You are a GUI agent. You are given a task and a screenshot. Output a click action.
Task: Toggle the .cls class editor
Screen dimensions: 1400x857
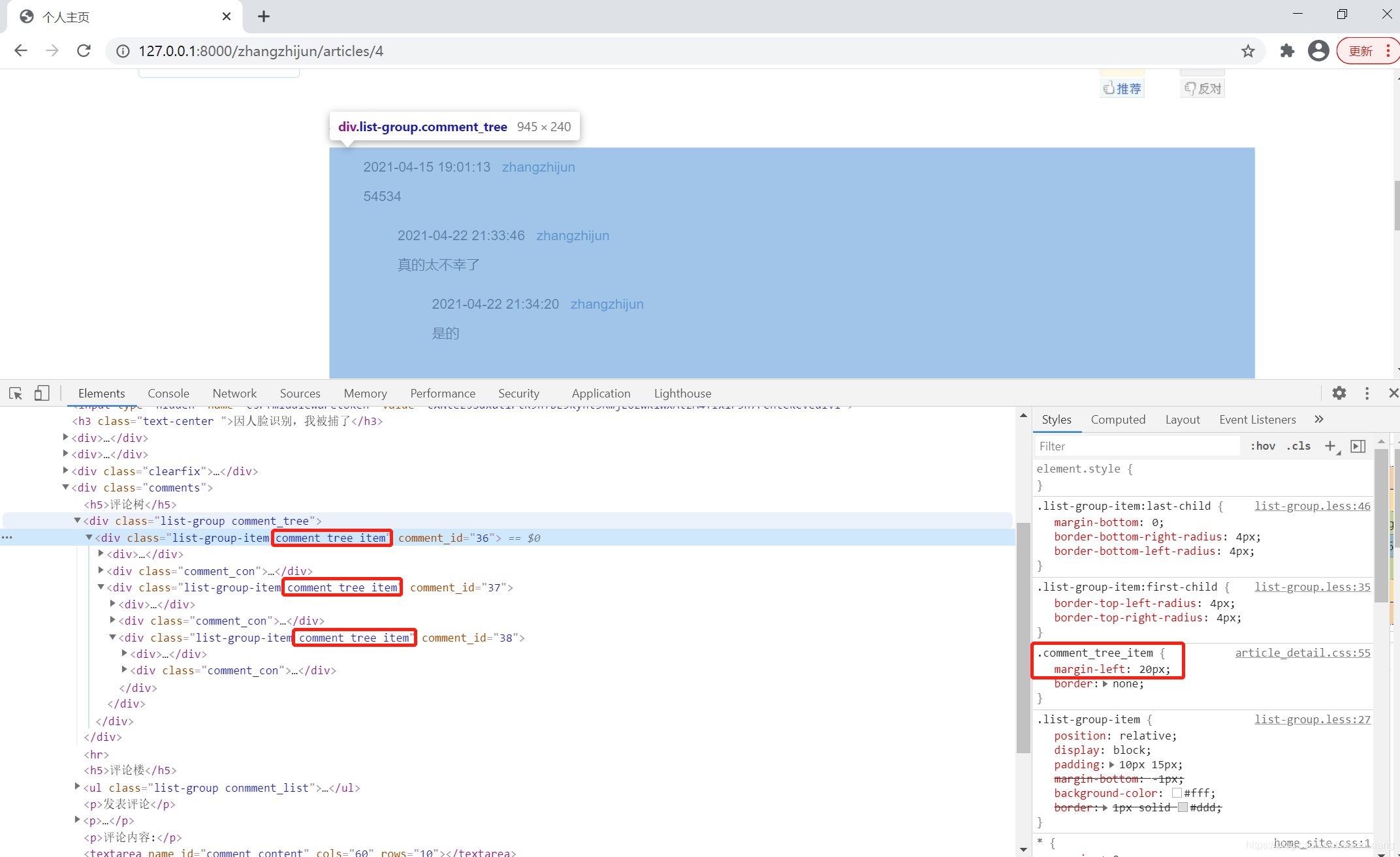coord(1298,446)
